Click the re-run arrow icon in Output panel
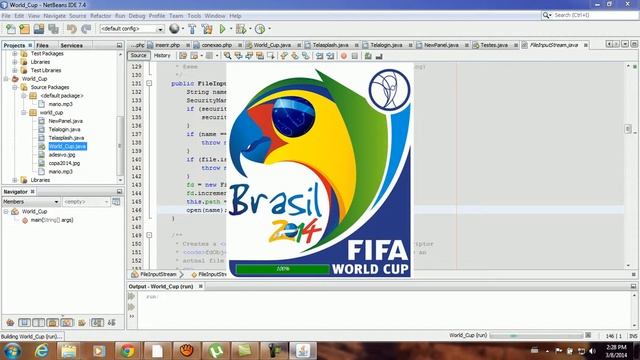The height and width of the screenshot is (360, 640). (131, 297)
